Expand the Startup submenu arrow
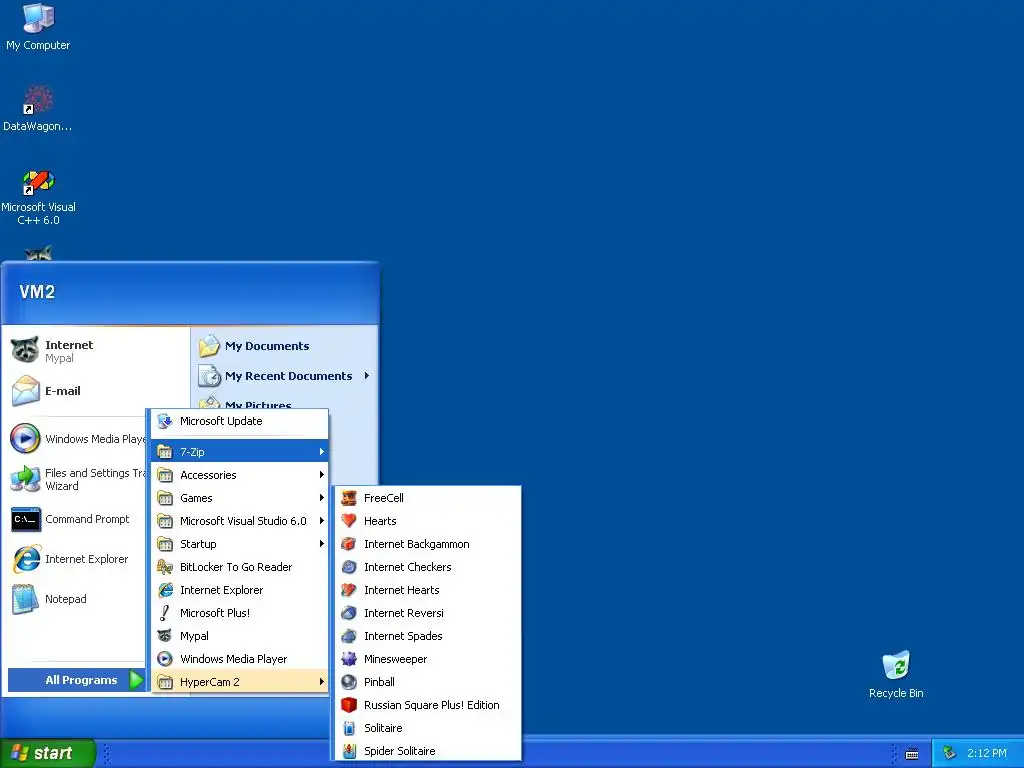 (x=321, y=544)
